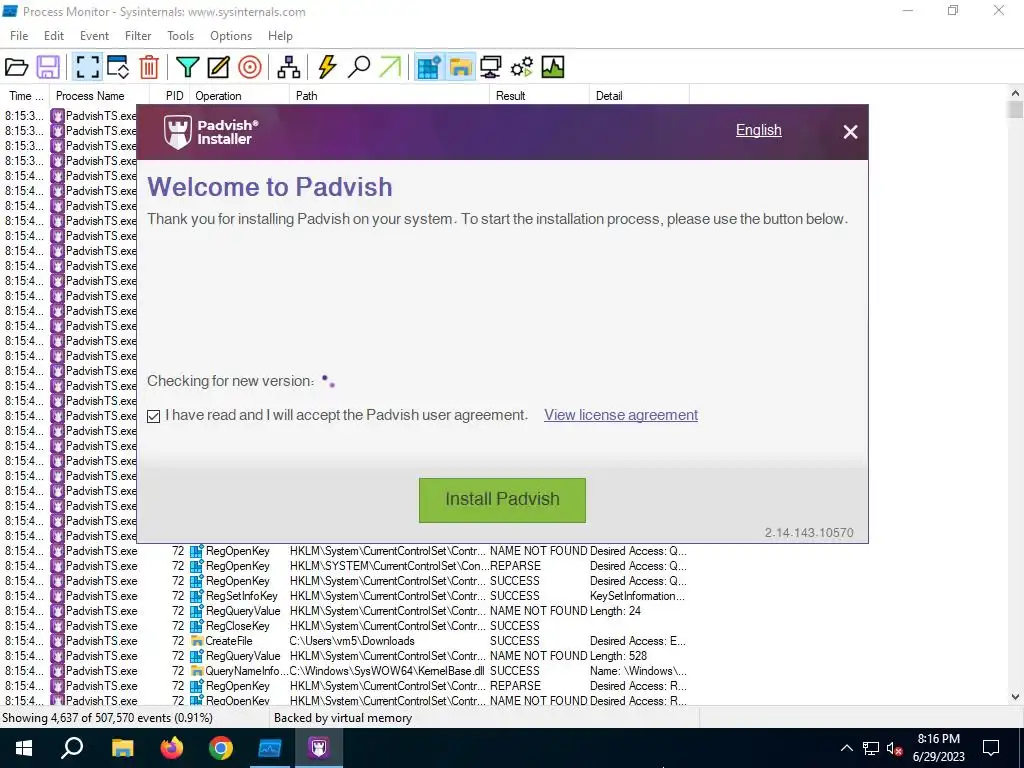Click the file icon beside QueryNameInfo

(197, 671)
